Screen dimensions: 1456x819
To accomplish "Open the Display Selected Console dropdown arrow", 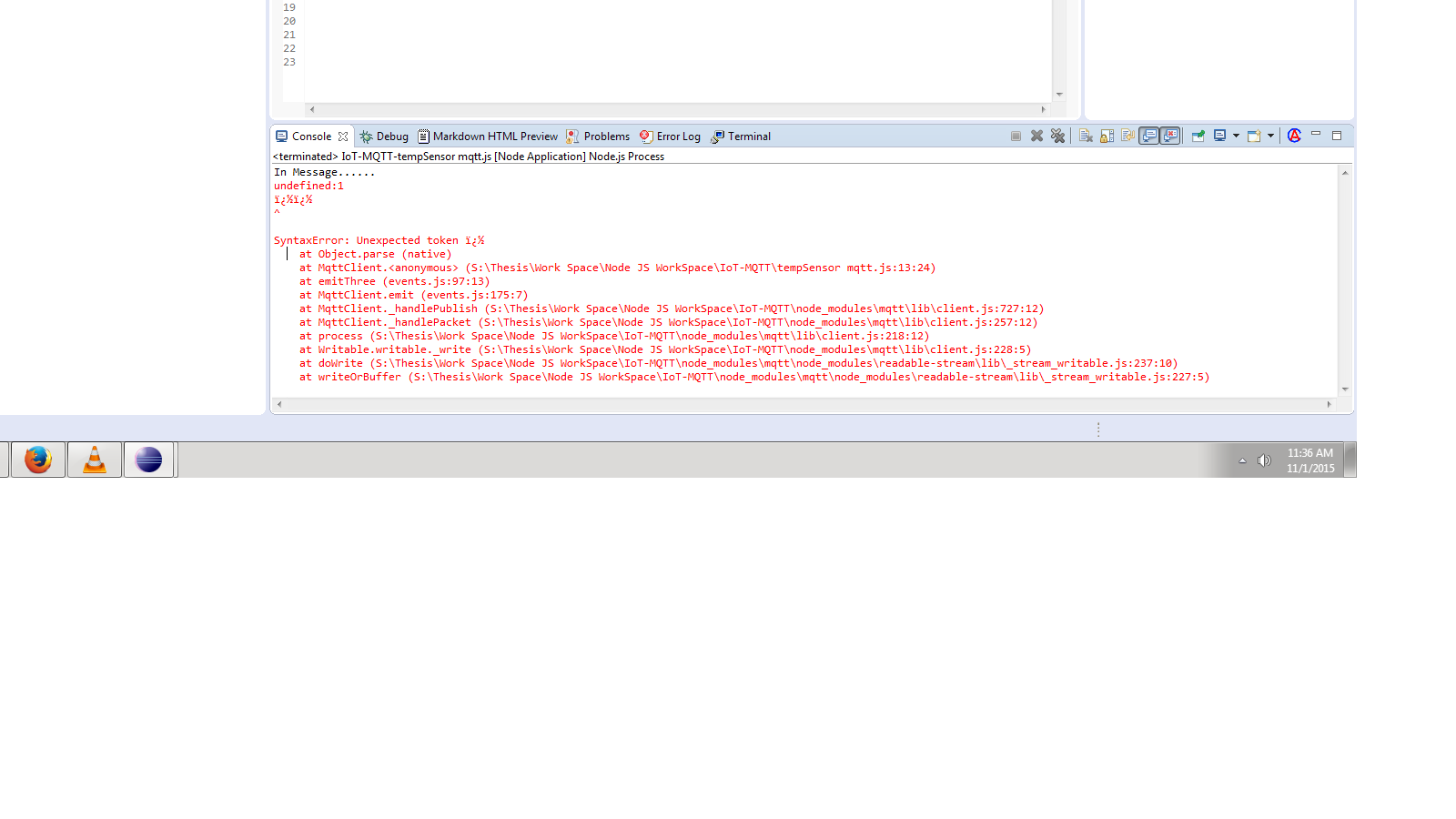I will [1236, 136].
